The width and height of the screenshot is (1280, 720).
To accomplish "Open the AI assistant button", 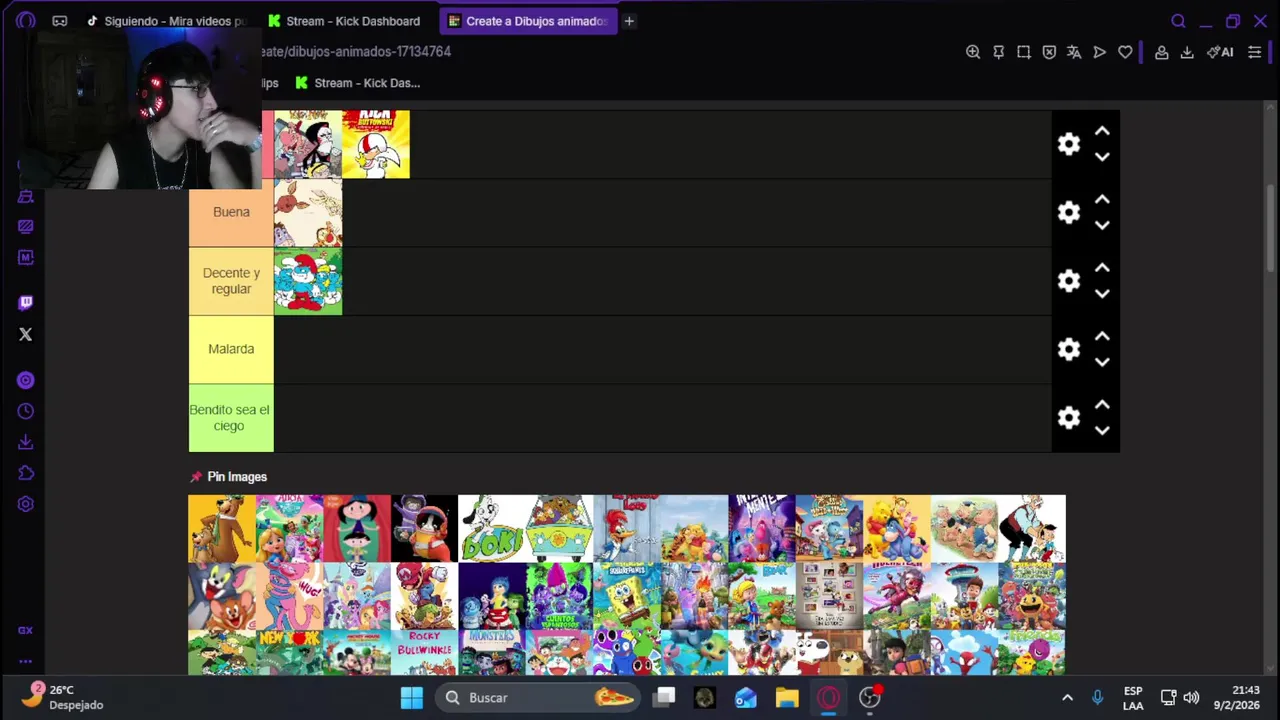I will (x=1220, y=52).
